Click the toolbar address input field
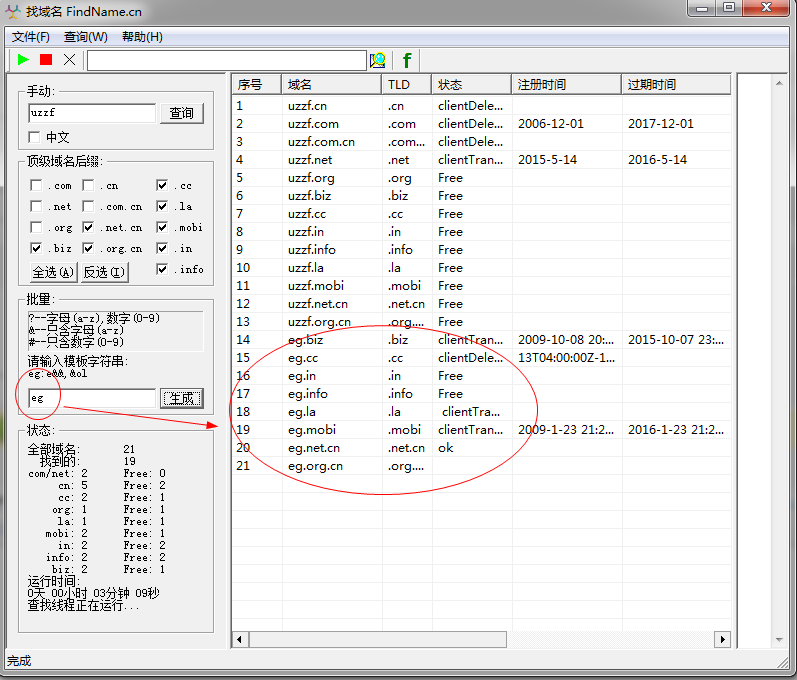Screen dimensions: 797x680 pos(227,60)
